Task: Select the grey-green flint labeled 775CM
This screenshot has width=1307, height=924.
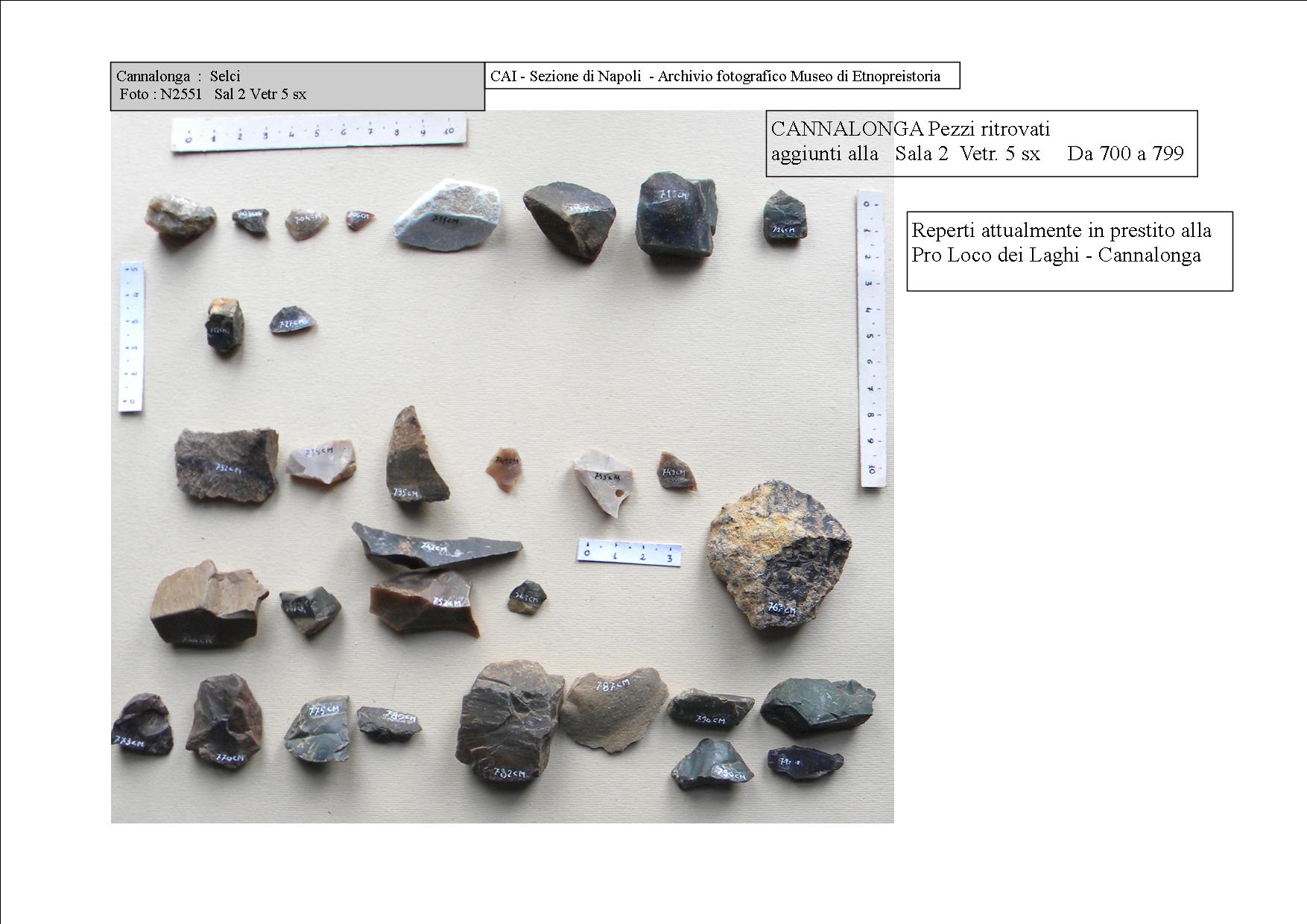Action: (317, 730)
